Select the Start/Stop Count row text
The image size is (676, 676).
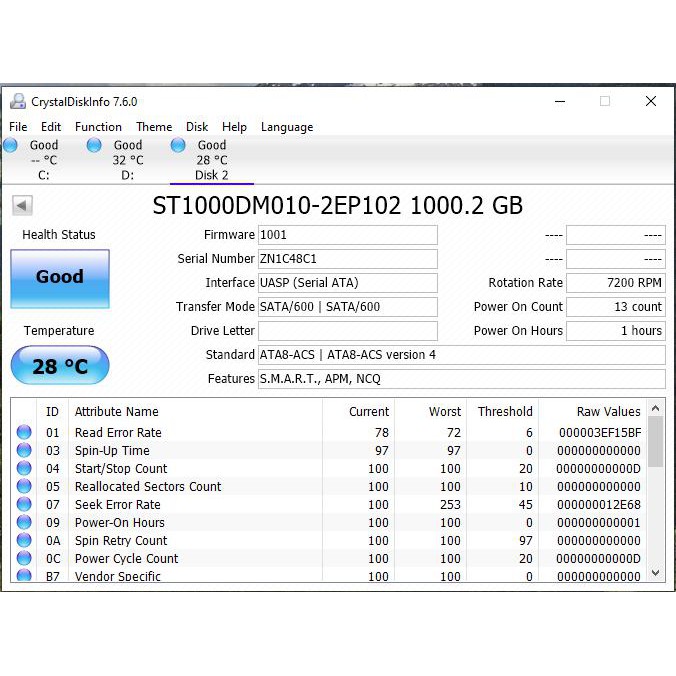[121, 469]
